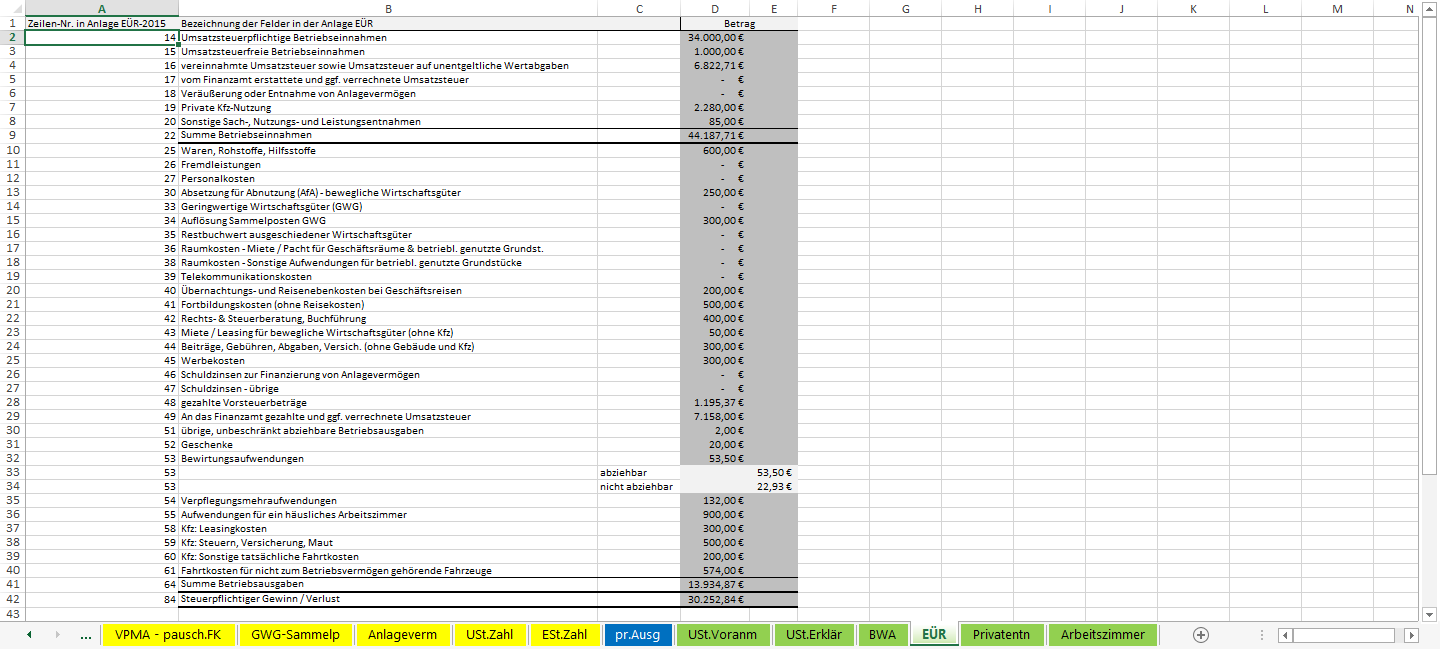Select the 'Betrag' header cell
This screenshot has width=1440, height=649.
coord(738,22)
